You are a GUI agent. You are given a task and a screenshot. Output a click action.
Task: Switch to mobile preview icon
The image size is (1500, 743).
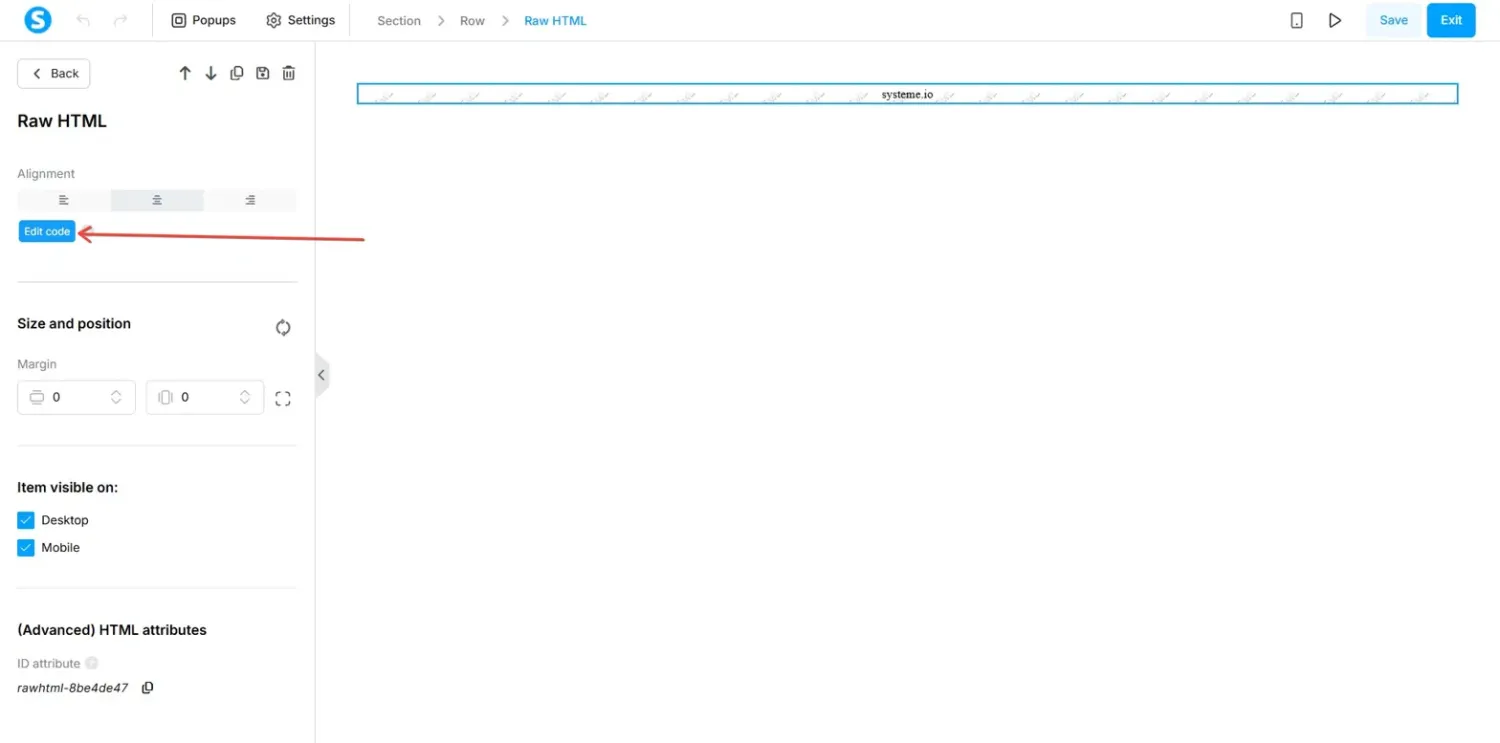1297,20
